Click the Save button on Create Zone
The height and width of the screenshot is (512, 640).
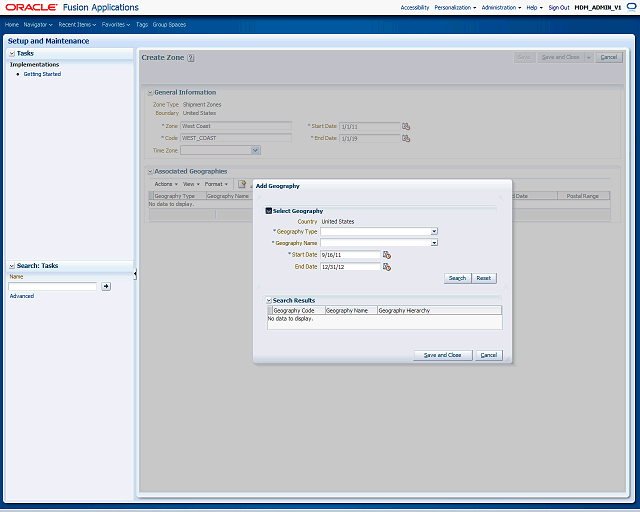pos(524,58)
